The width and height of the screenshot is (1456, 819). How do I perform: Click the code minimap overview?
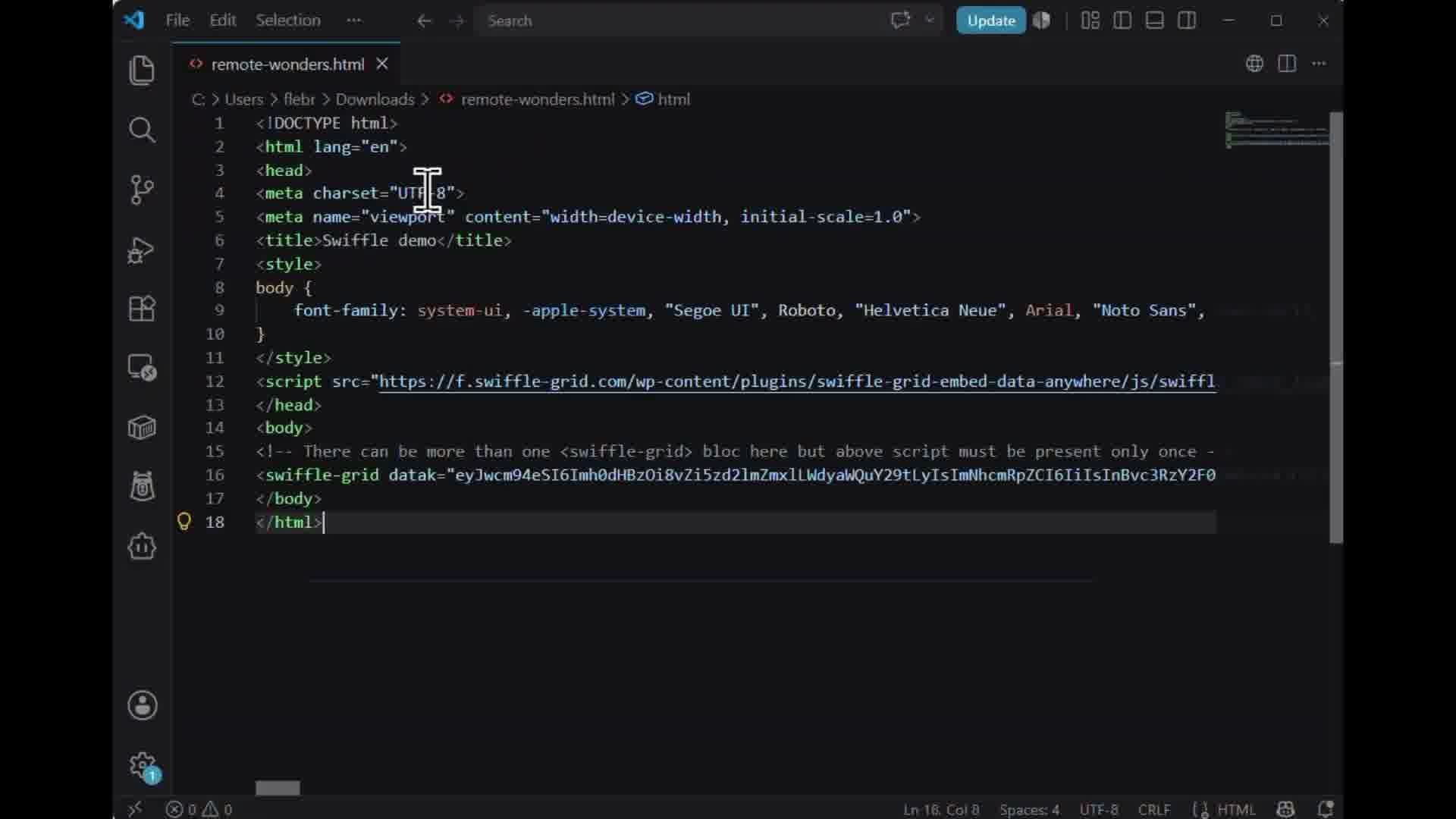1277,130
